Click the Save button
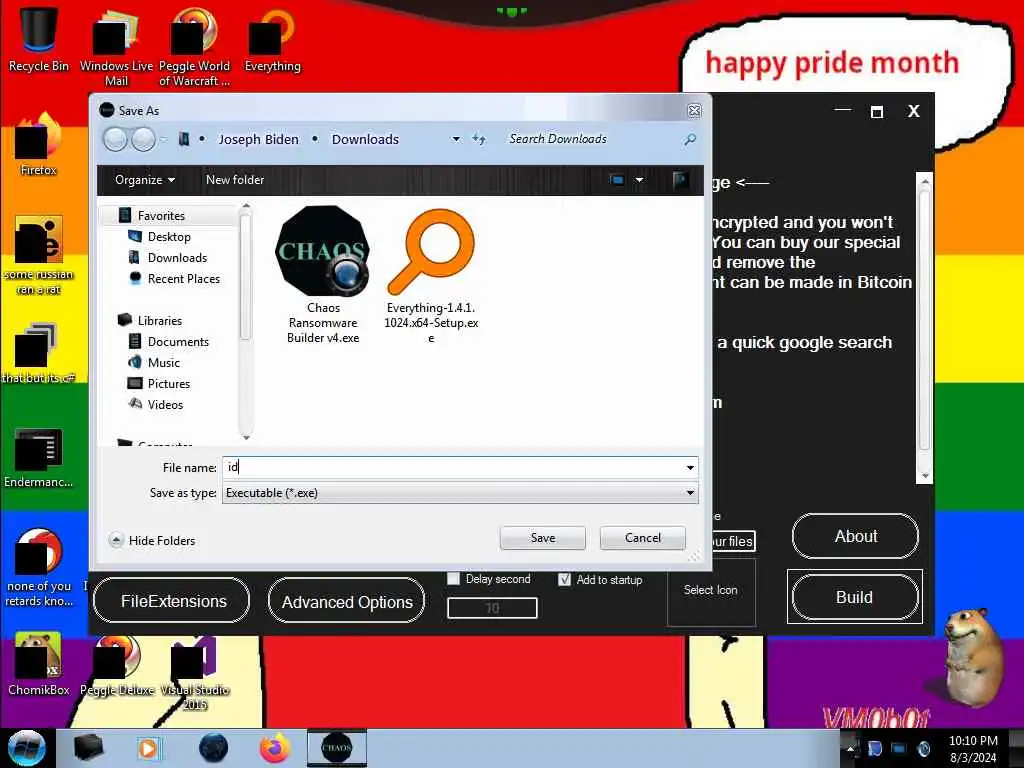The width and height of the screenshot is (1024, 768). coord(543,537)
